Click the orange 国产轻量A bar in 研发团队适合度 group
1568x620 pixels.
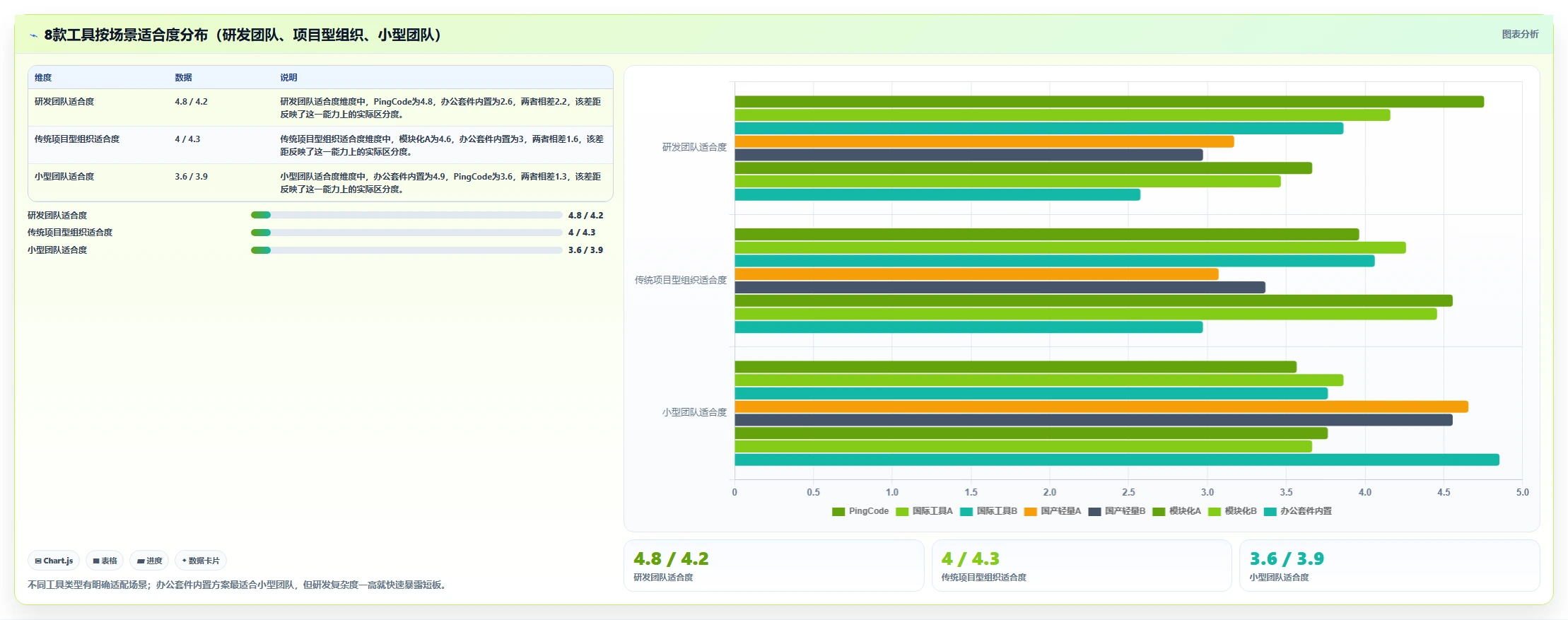(984, 142)
